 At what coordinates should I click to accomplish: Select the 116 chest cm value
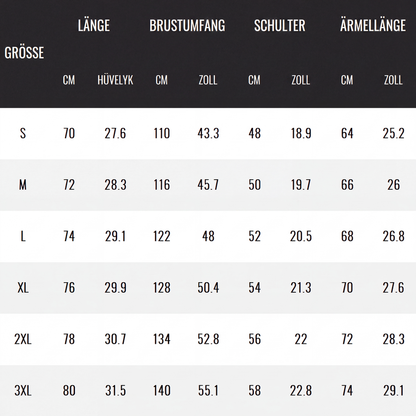point(162,185)
